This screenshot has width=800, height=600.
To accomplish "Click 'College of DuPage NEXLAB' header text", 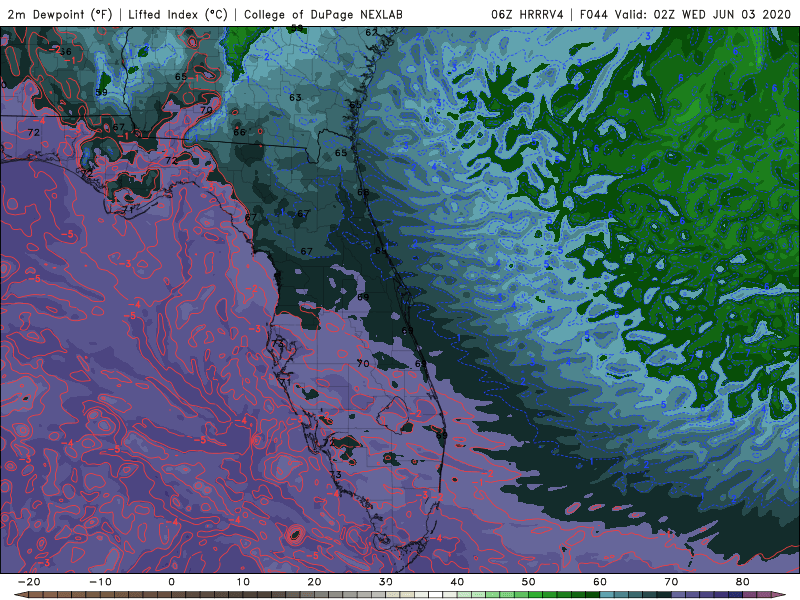I will 323,14.
